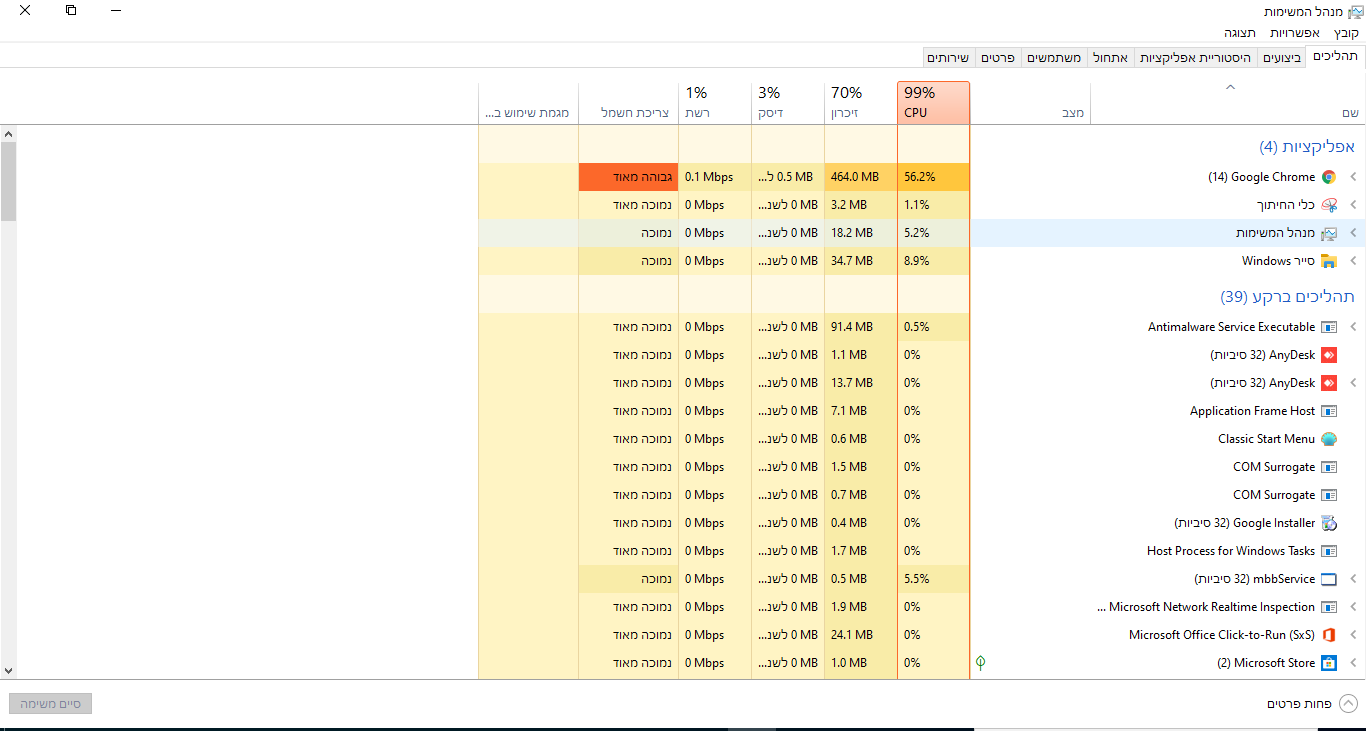The height and width of the screenshot is (731, 1366).
Task: Collapse details with the פחות פרטים arrow
Action: (1349, 704)
